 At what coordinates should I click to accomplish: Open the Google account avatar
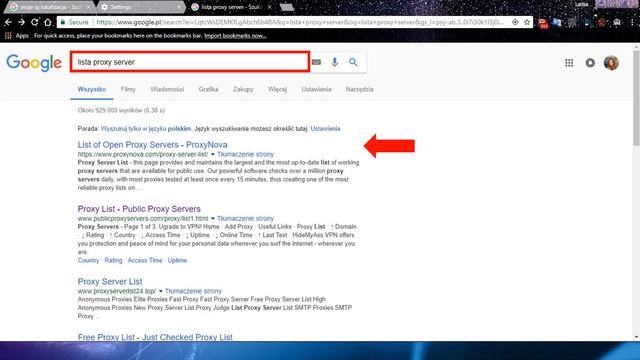pos(611,63)
